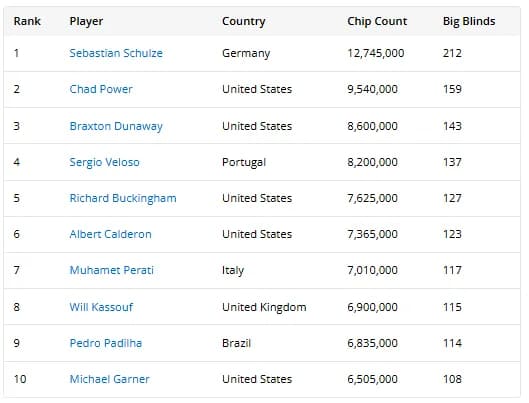Viewport: 529px width, 403px height.
Task: Click the Big Blinds column header
Action: click(x=469, y=21)
